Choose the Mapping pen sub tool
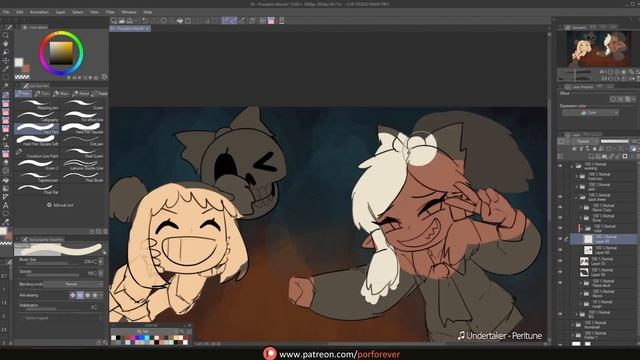Image resolution: width=640 pixels, height=360 pixels. click(x=37, y=105)
